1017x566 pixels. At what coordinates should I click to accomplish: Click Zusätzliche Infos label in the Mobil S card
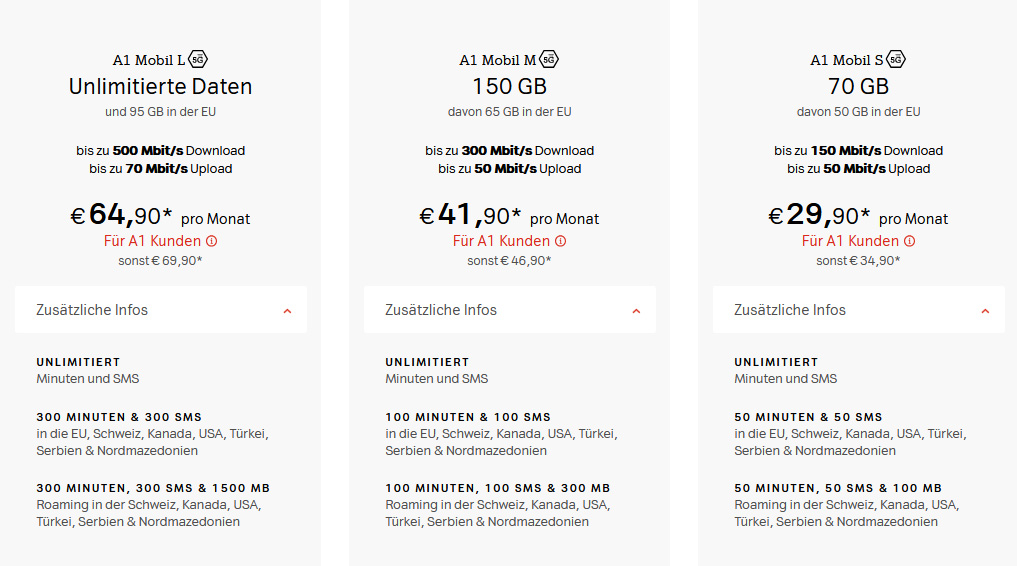[790, 310]
